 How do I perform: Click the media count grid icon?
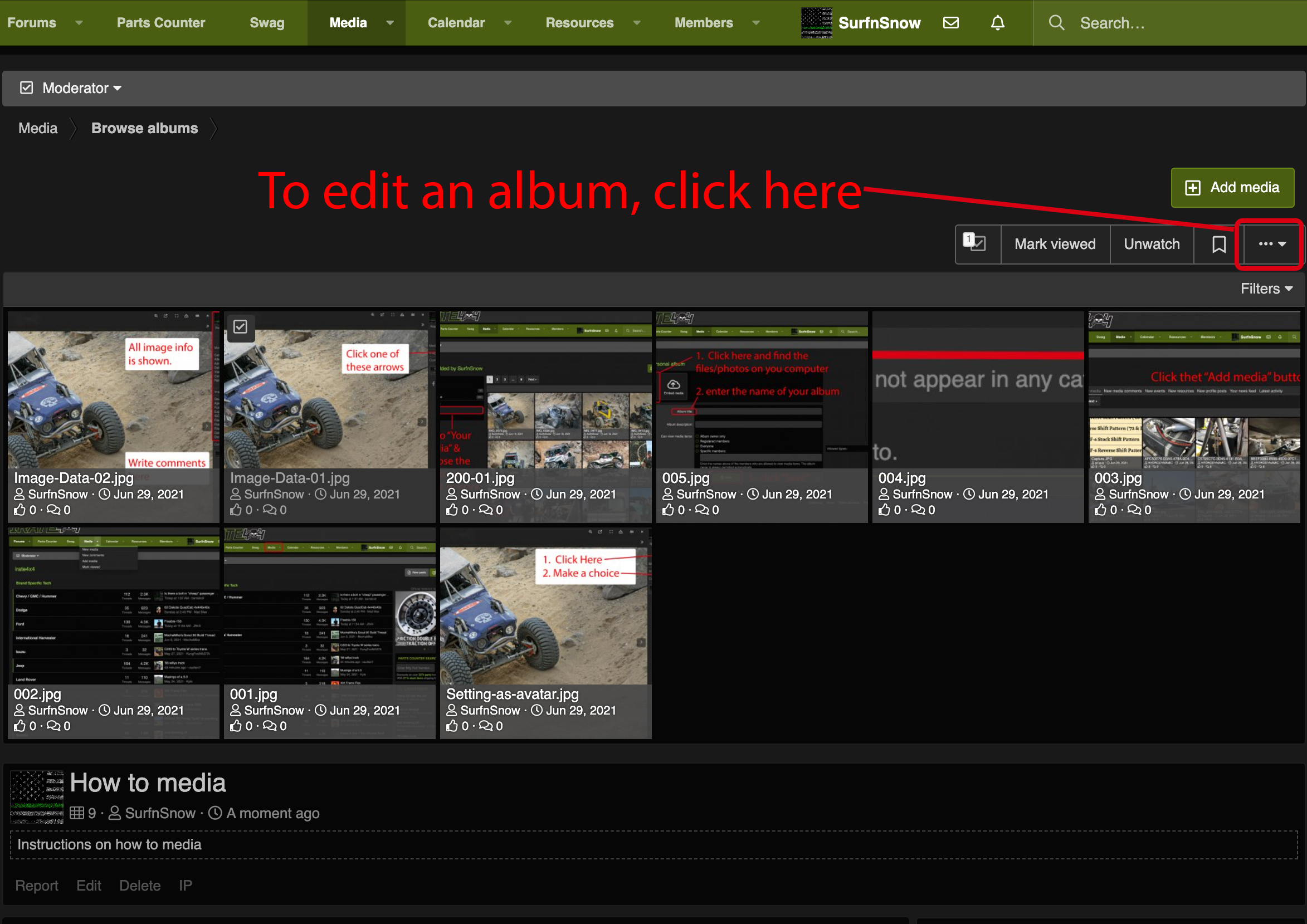click(77, 813)
